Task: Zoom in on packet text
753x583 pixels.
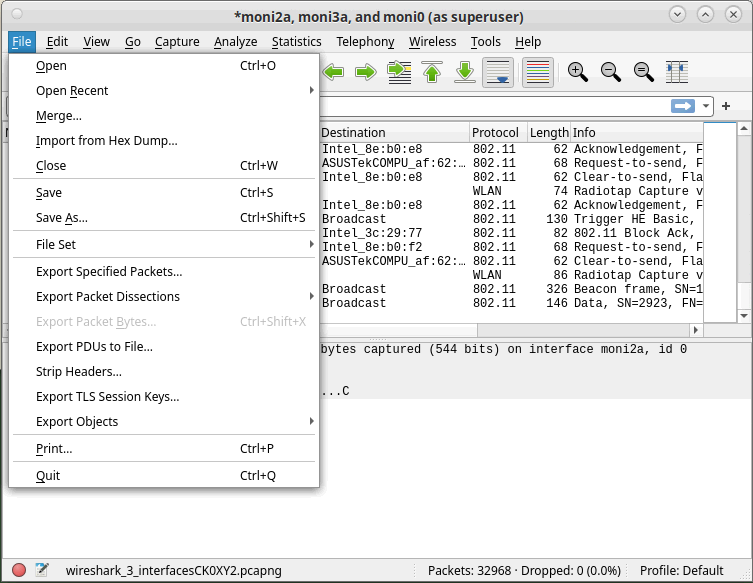Action: coord(578,73)
